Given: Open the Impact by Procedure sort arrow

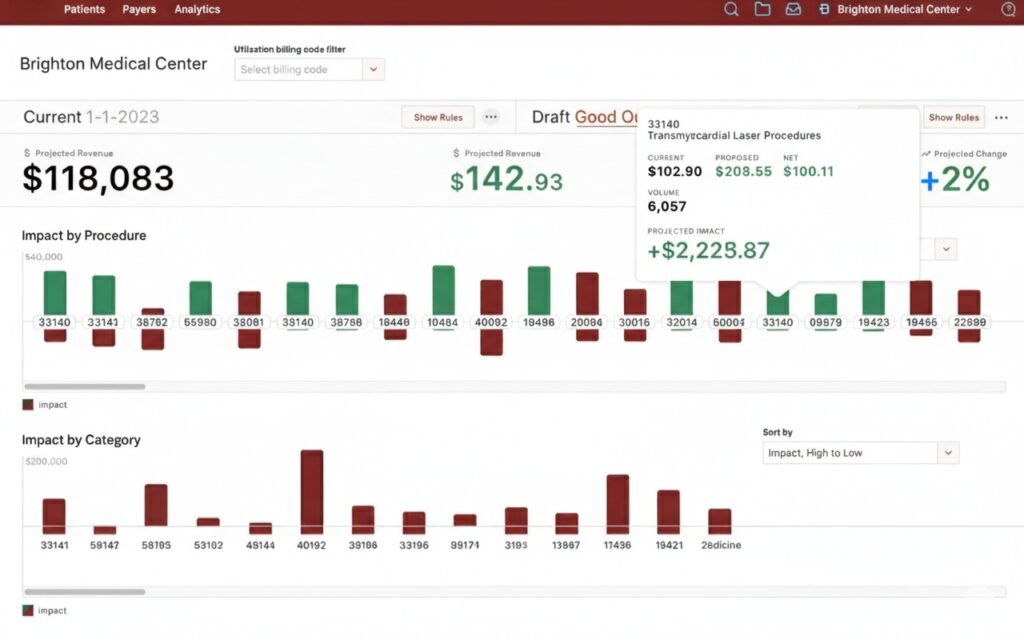Looking at the screenshot, I should pos(946,249).
